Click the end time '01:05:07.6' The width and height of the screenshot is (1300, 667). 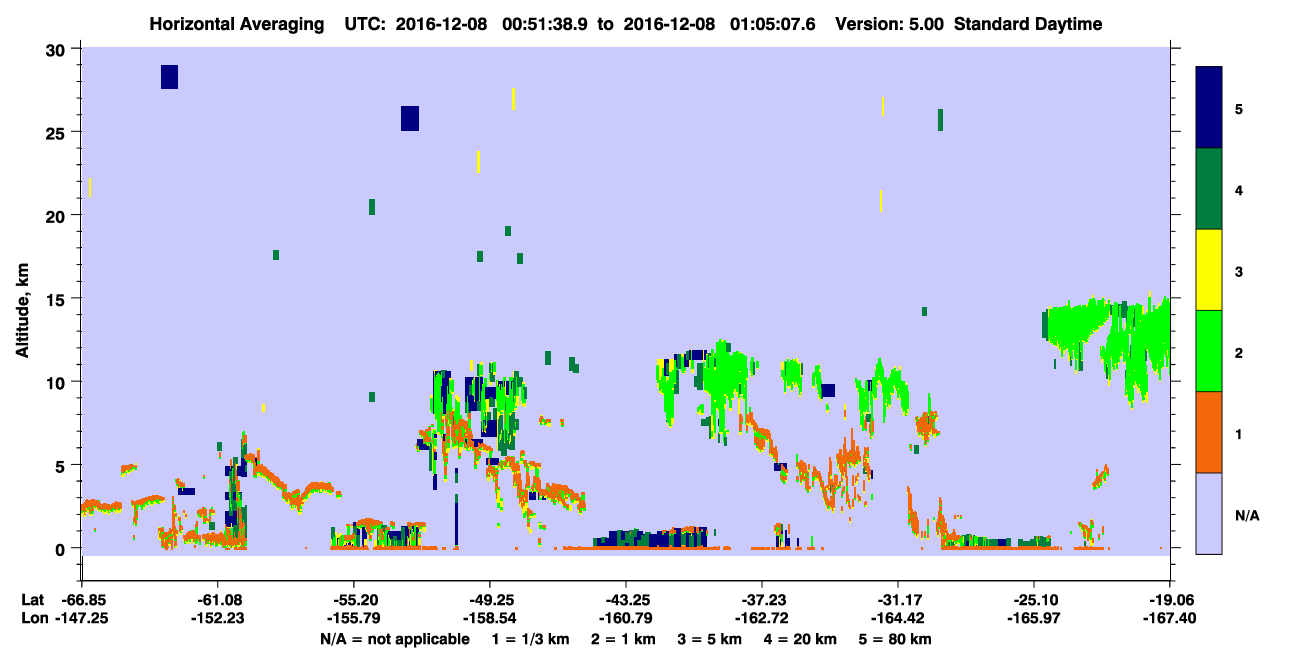[775, 24]
